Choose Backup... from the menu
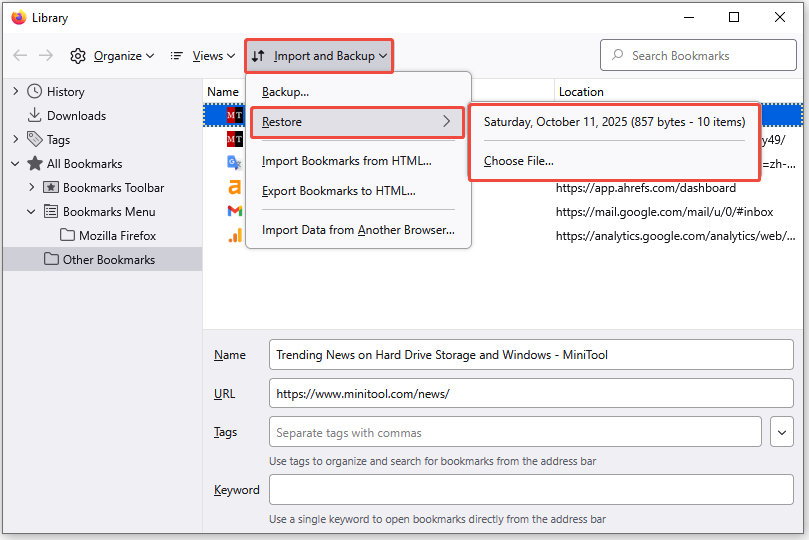 (285, 92)
